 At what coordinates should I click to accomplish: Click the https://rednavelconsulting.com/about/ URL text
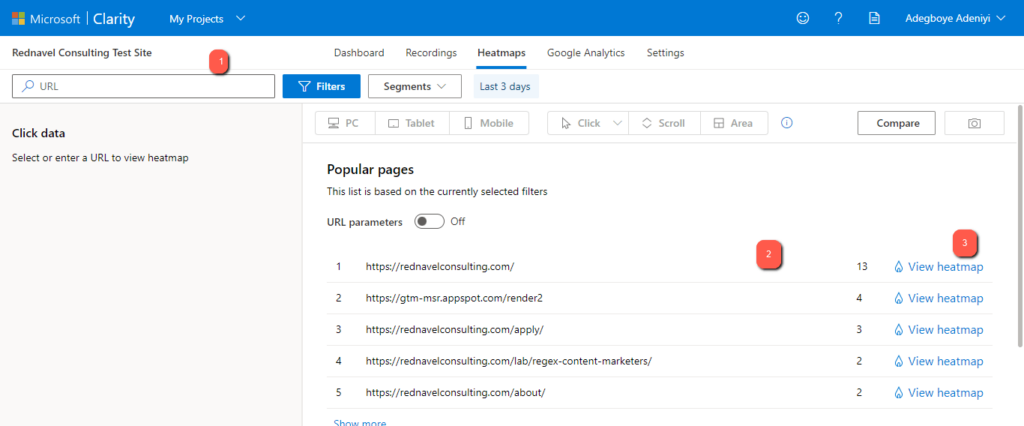pyautogui.click(x=455, y=393)
